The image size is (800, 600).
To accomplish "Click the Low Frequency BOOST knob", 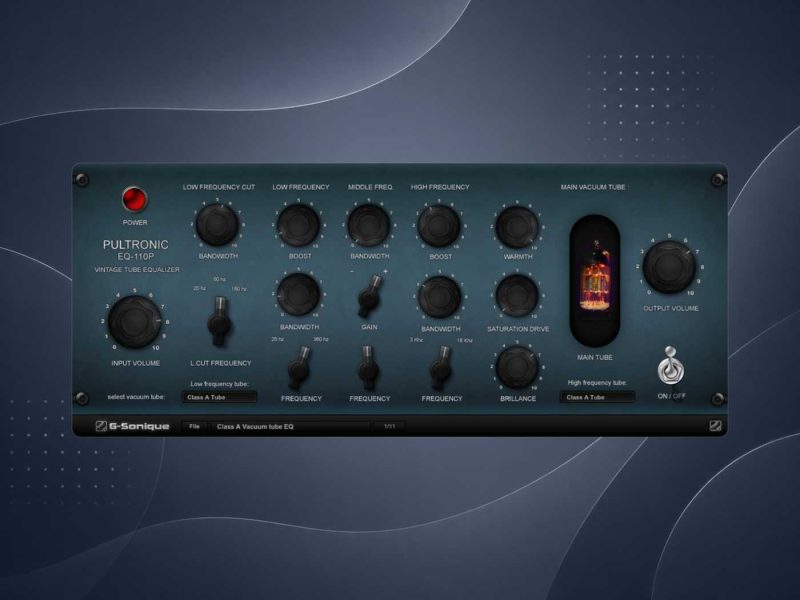I will tap(299, 225).
